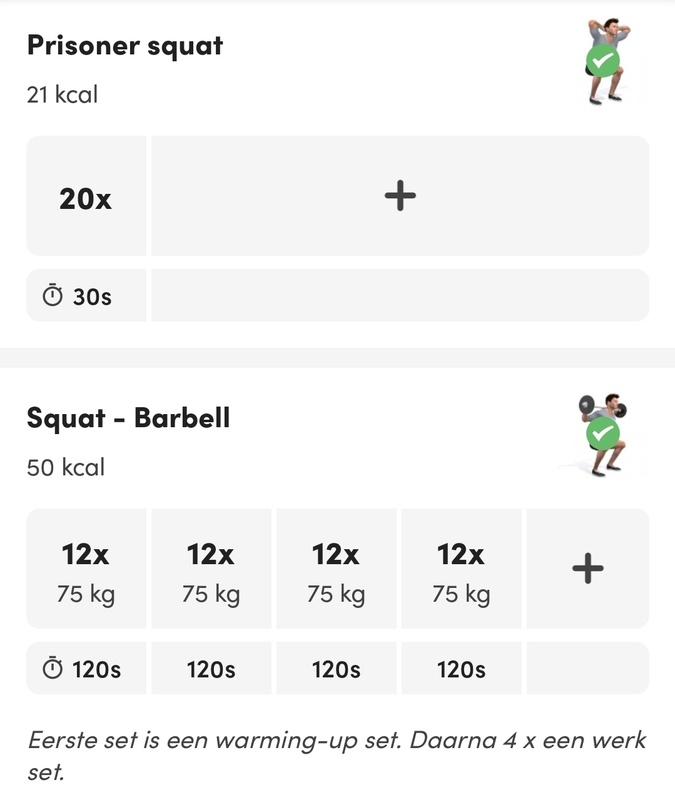Toggle the green checkmark on Squat - Barbell
This screenshot has height=800, width=675.
(x=602, y=434)
